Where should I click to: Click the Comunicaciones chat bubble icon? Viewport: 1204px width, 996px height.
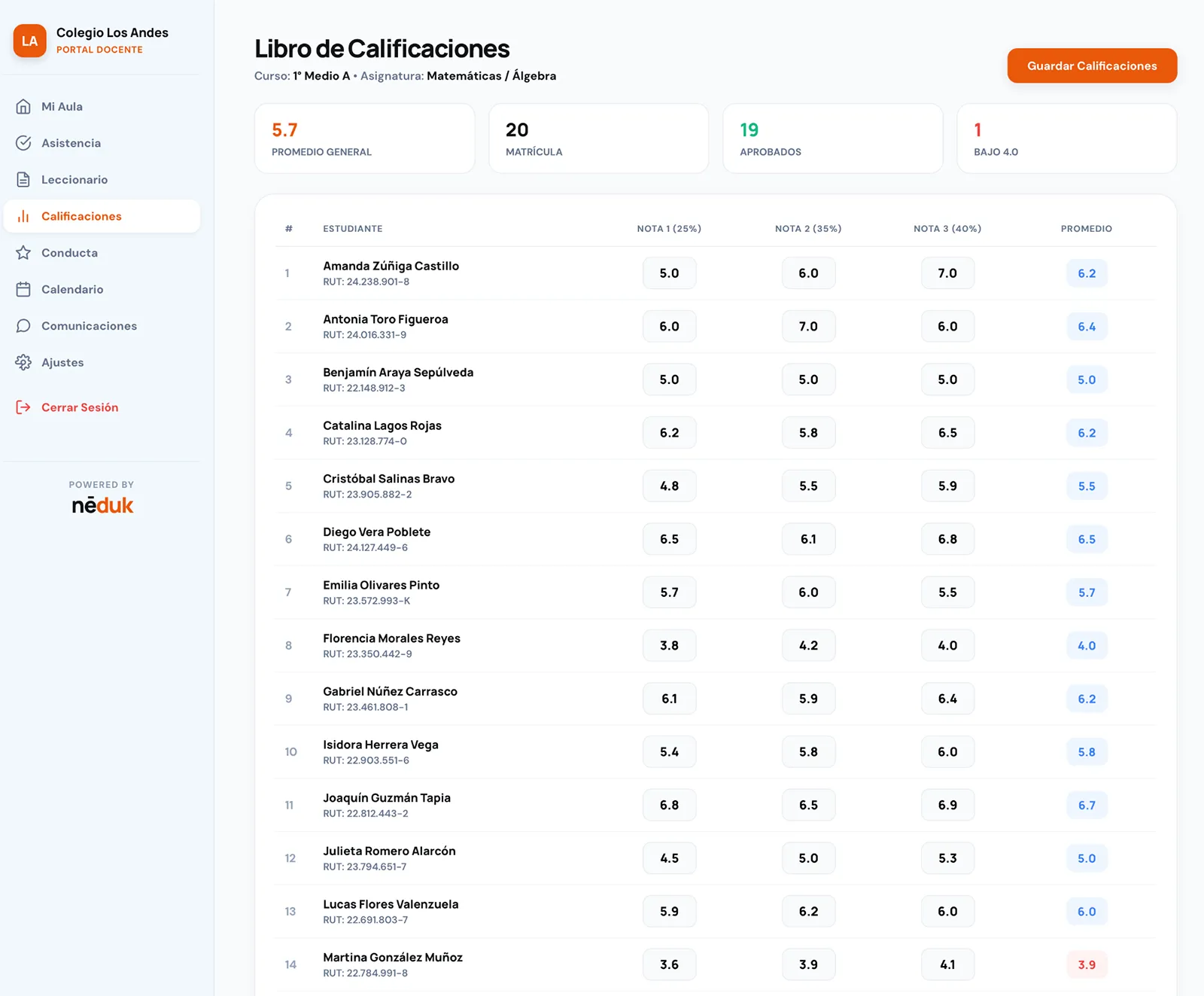coord(23,325)
